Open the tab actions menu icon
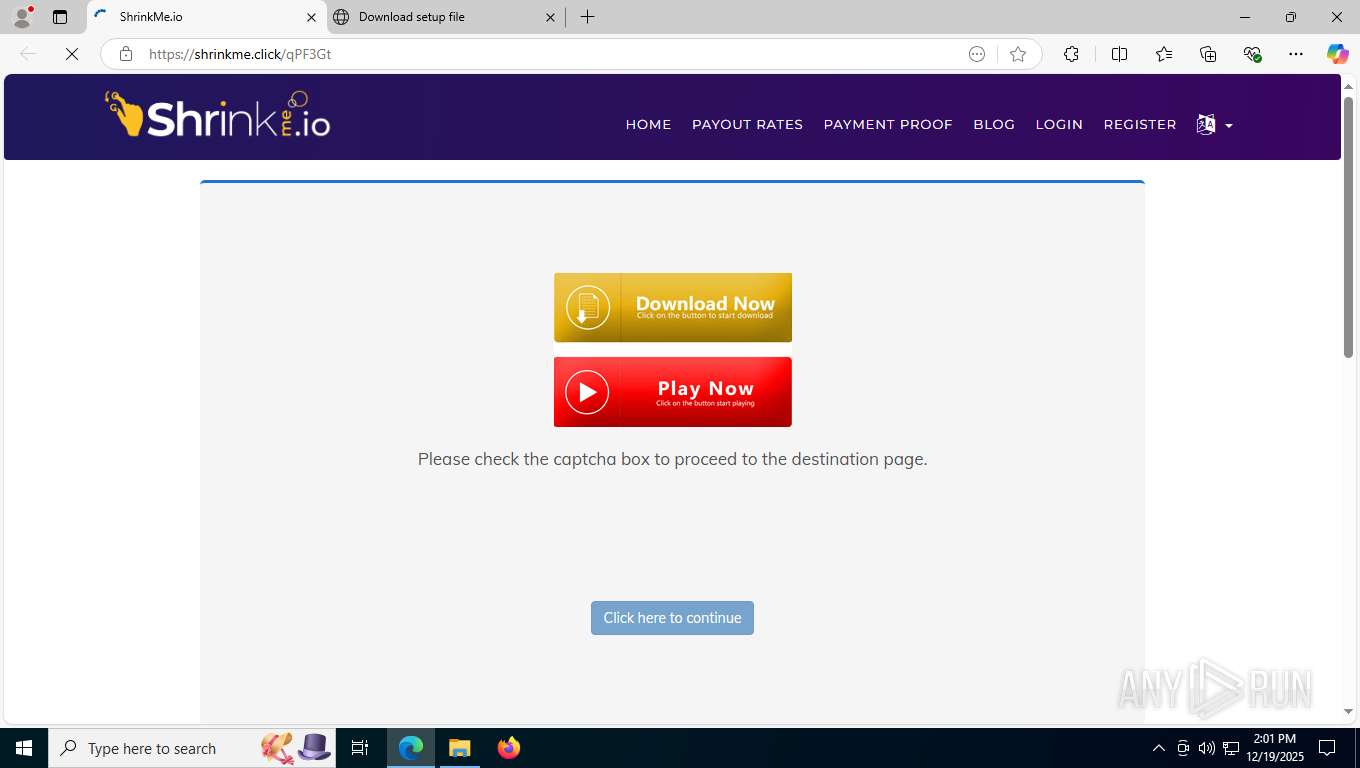 coord(60,17)
